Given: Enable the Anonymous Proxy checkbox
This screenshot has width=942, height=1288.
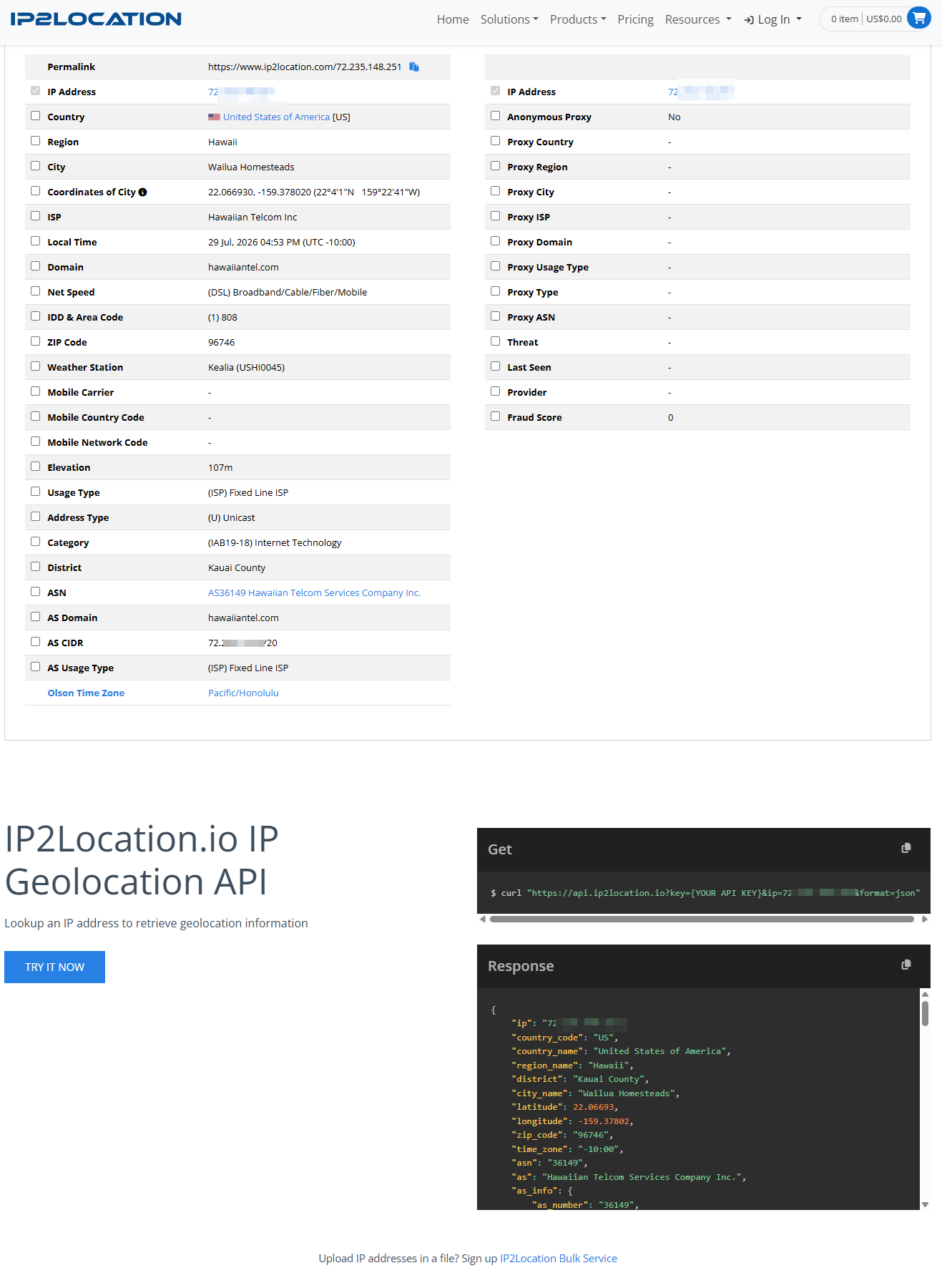Looking at the screenshot, I should [495, 116].
